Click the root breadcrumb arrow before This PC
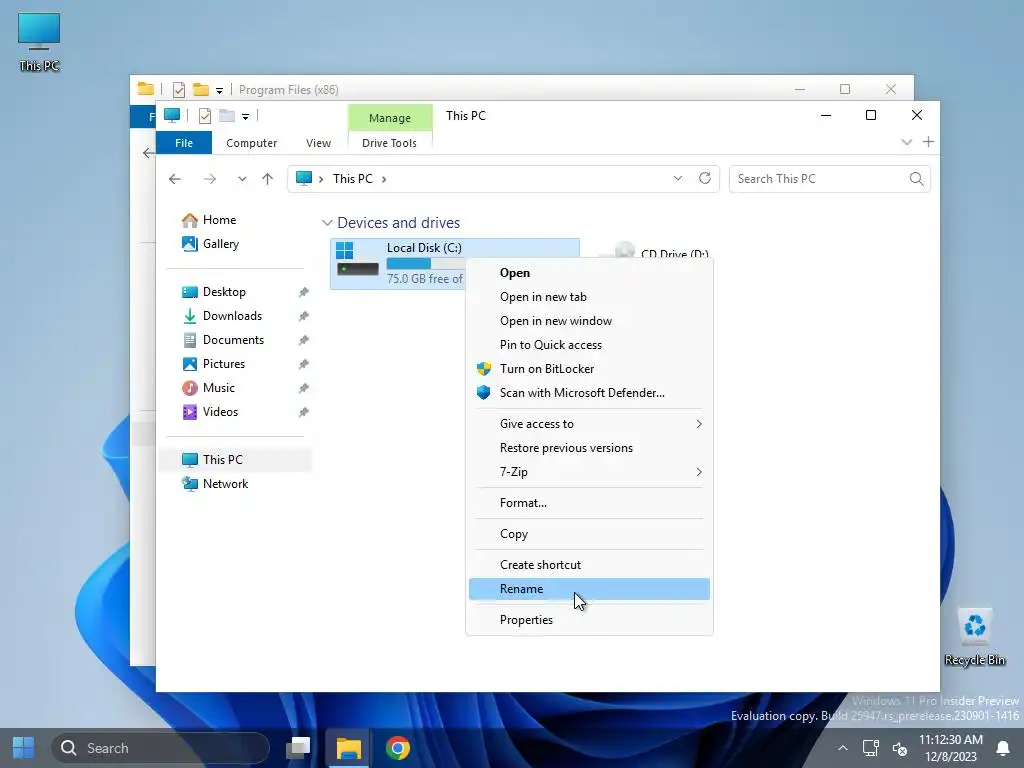This screenshot has height=768, width=1024. point(321,179)
